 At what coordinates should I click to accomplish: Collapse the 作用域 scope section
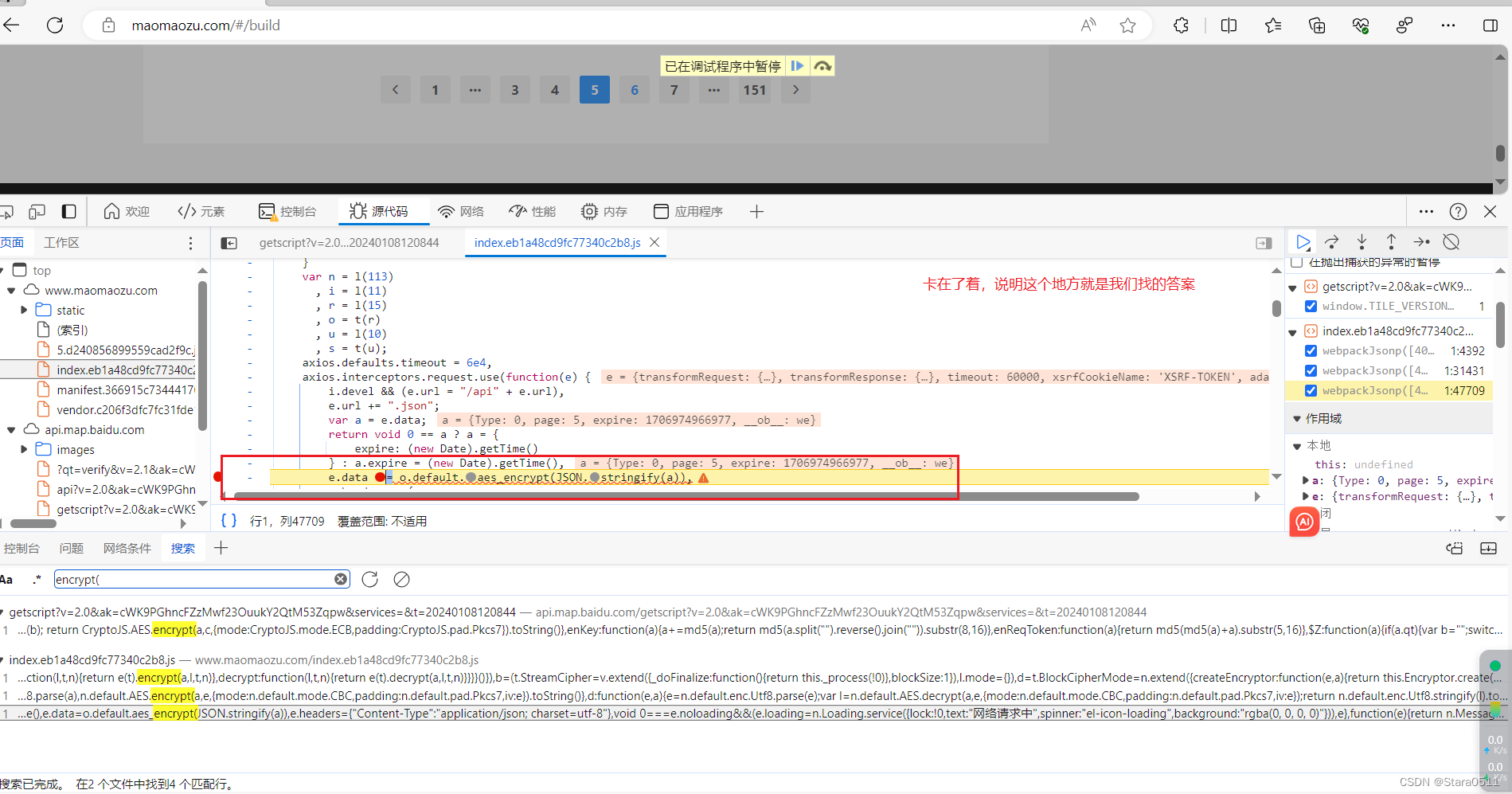pos(1297,419)
